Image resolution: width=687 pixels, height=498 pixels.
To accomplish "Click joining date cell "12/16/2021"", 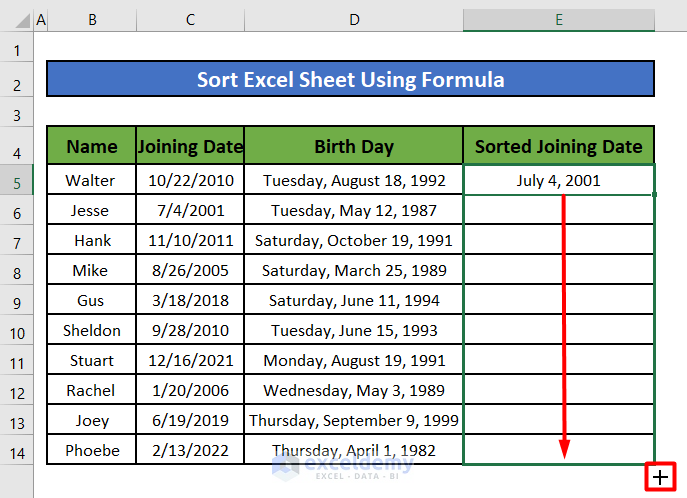I will (190, 361).
